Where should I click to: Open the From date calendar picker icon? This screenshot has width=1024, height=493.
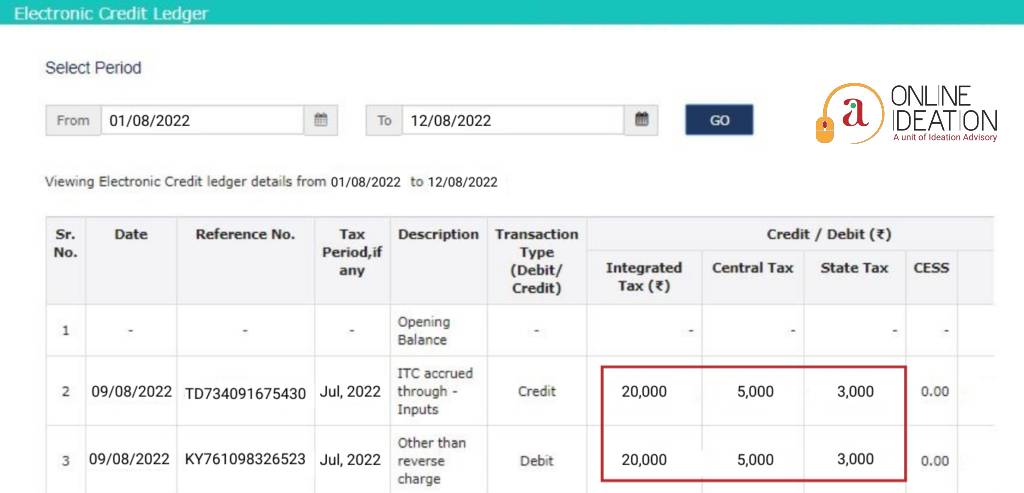pyautogui.click(x=321, y=120)
